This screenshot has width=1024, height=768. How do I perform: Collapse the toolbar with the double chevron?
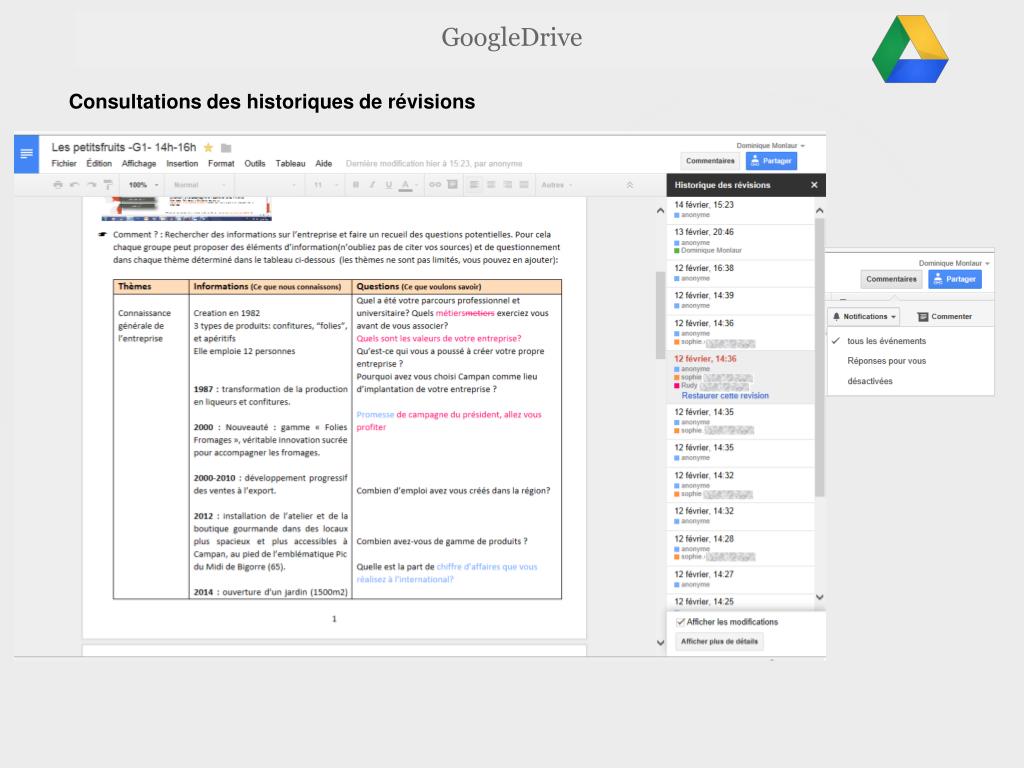pos(630,185)
